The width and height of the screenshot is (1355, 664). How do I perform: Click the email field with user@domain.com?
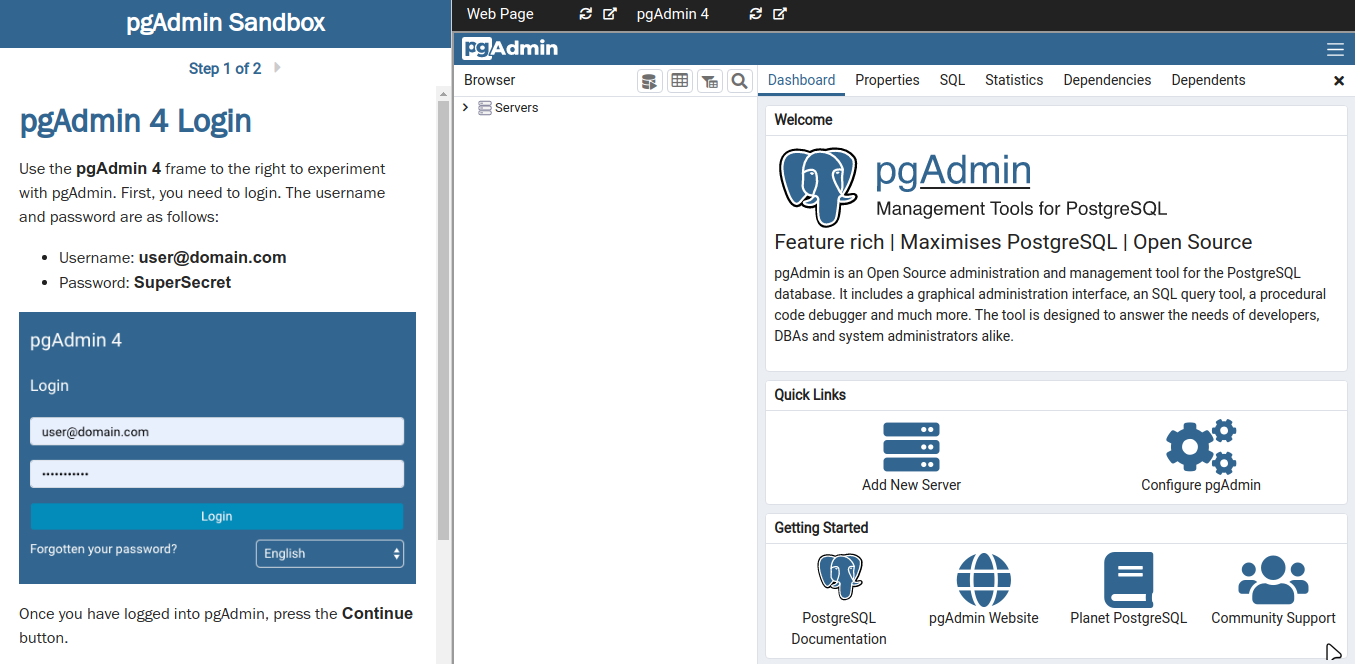pyautogui.click(x=216, y=431)
